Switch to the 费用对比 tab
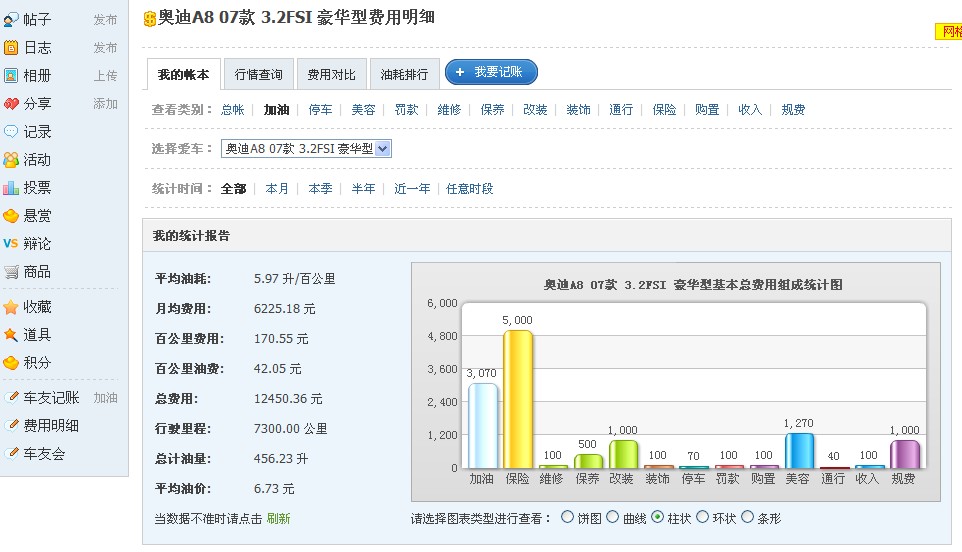962x552 pixels. (332, 75)
